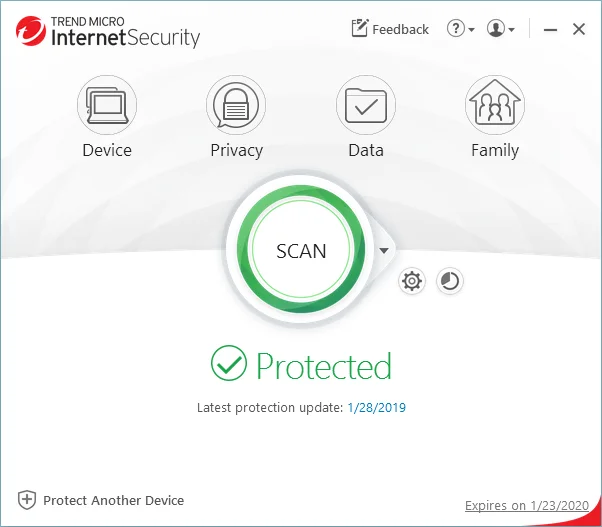
Task: Click Protect Another Device
Action: coord(113,500)
